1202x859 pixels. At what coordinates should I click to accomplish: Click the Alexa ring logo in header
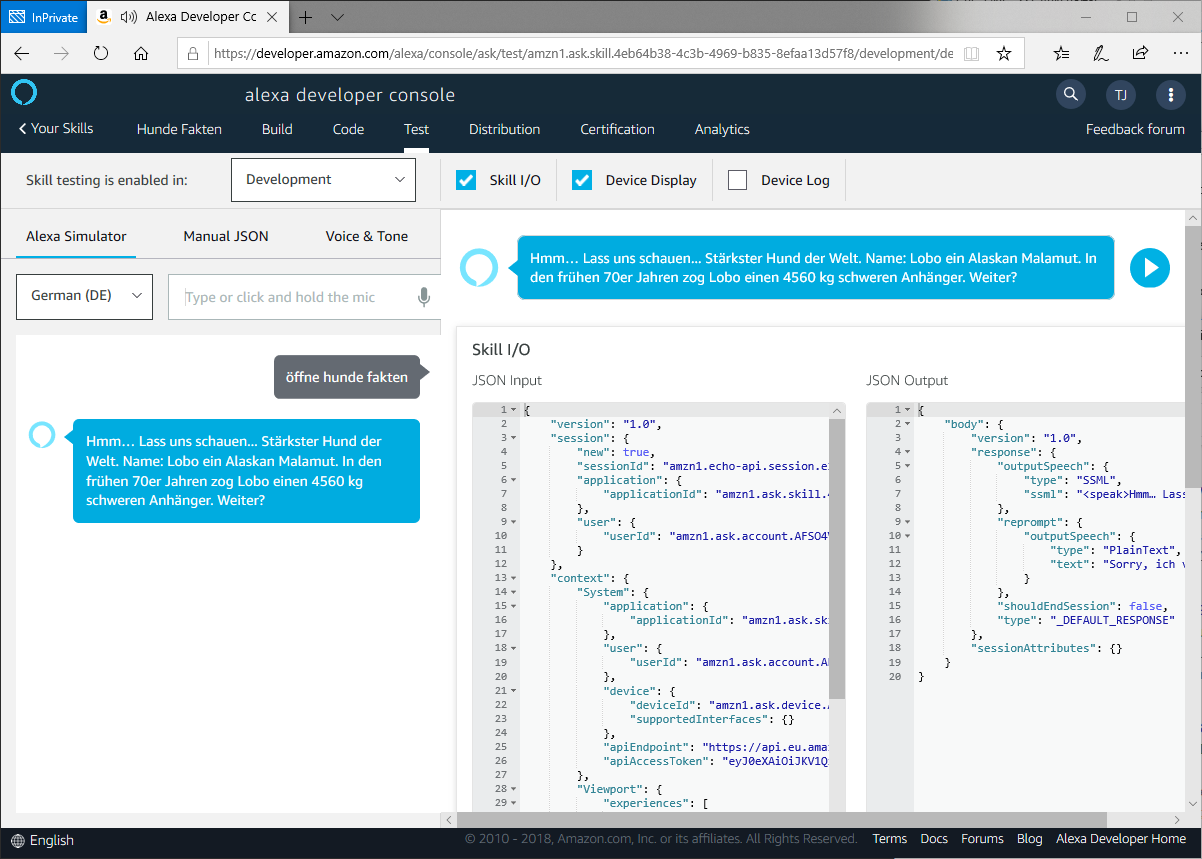pyautogui.click(x=24, y=94)
